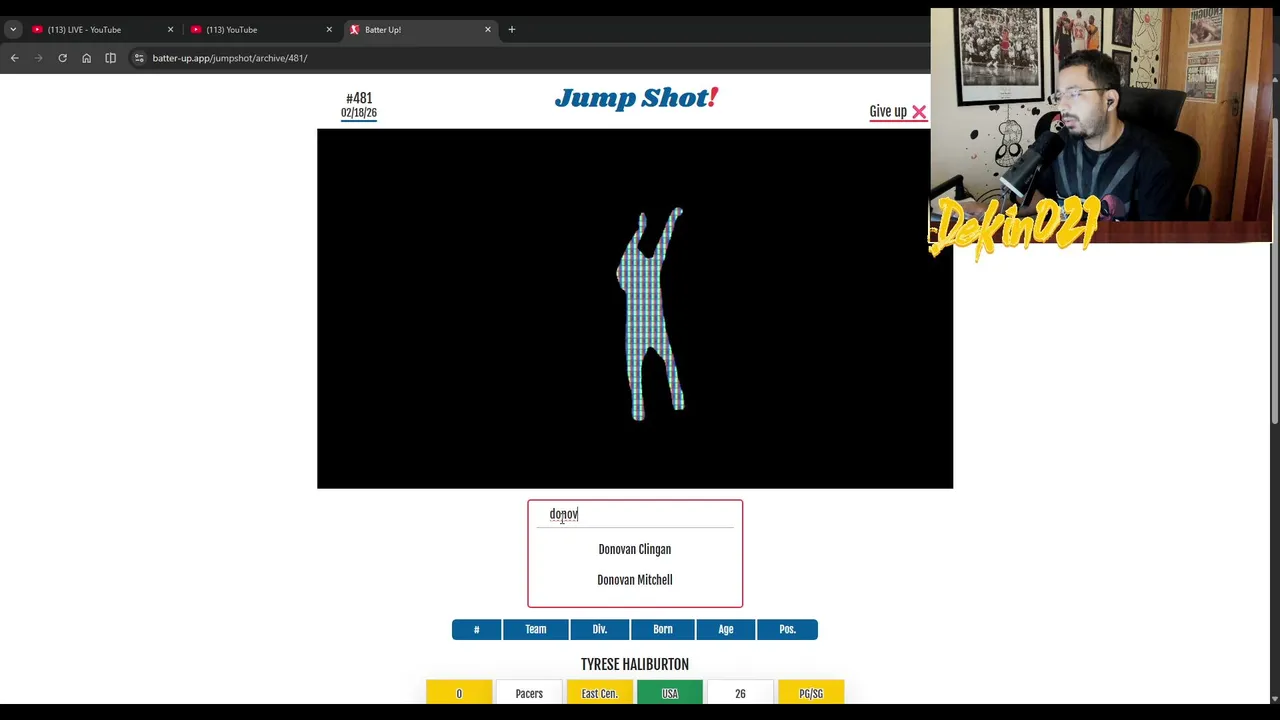Switch to the second YouTube tab
The image size is (1280, 720).
pos(260,29)
